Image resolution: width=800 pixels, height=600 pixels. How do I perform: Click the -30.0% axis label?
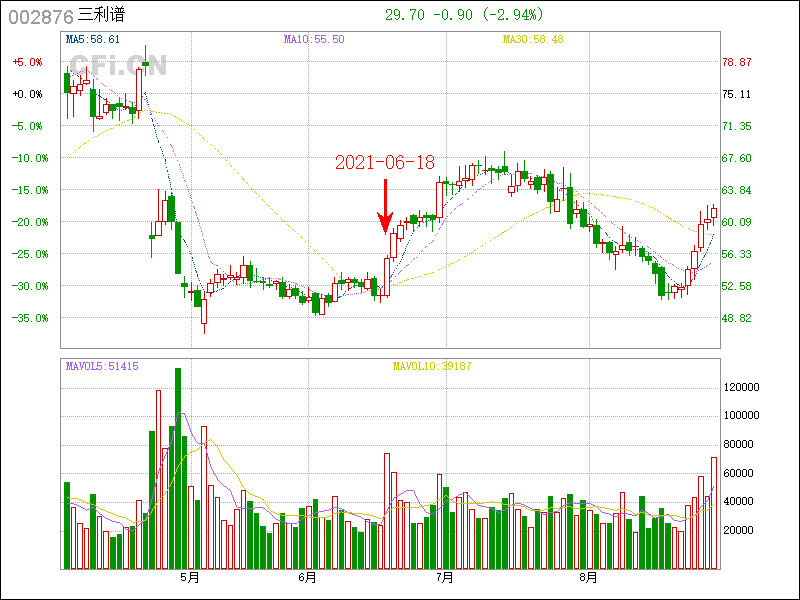30,286
